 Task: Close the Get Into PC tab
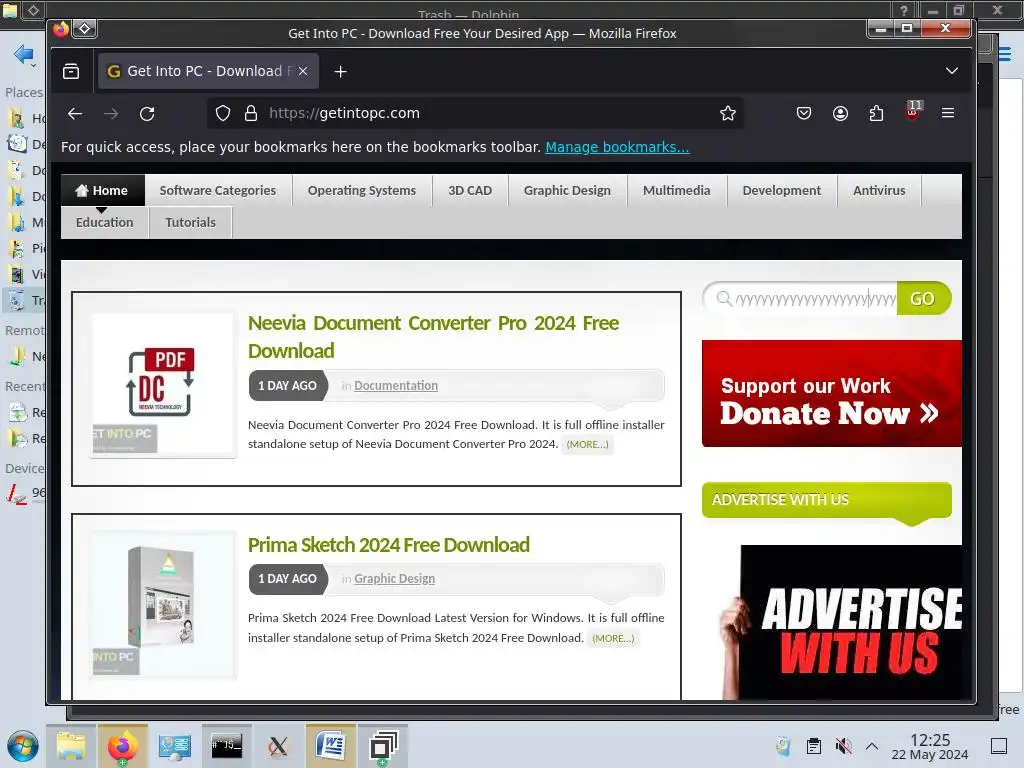[303, 71]
